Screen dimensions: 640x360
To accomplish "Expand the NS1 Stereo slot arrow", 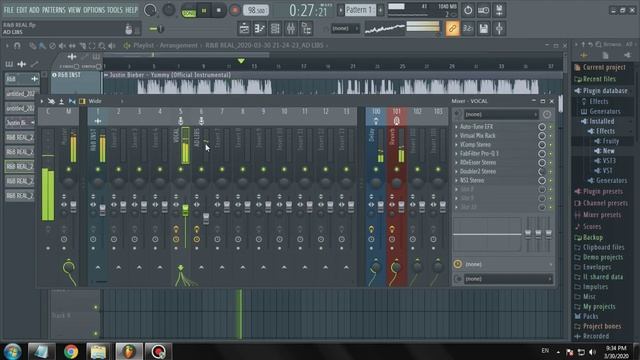I will 456,181.
